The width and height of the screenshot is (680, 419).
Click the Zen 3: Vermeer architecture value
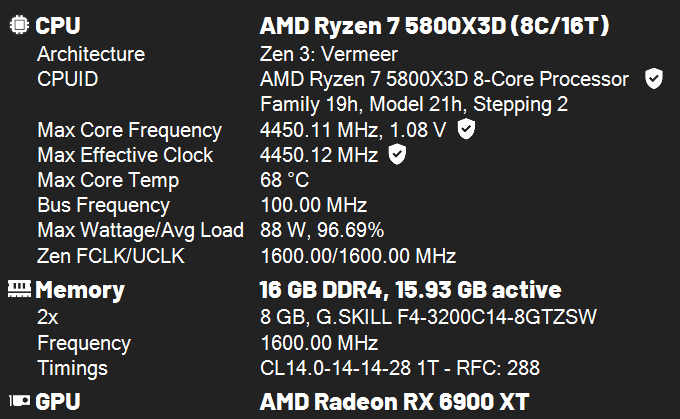pos(329,54)
